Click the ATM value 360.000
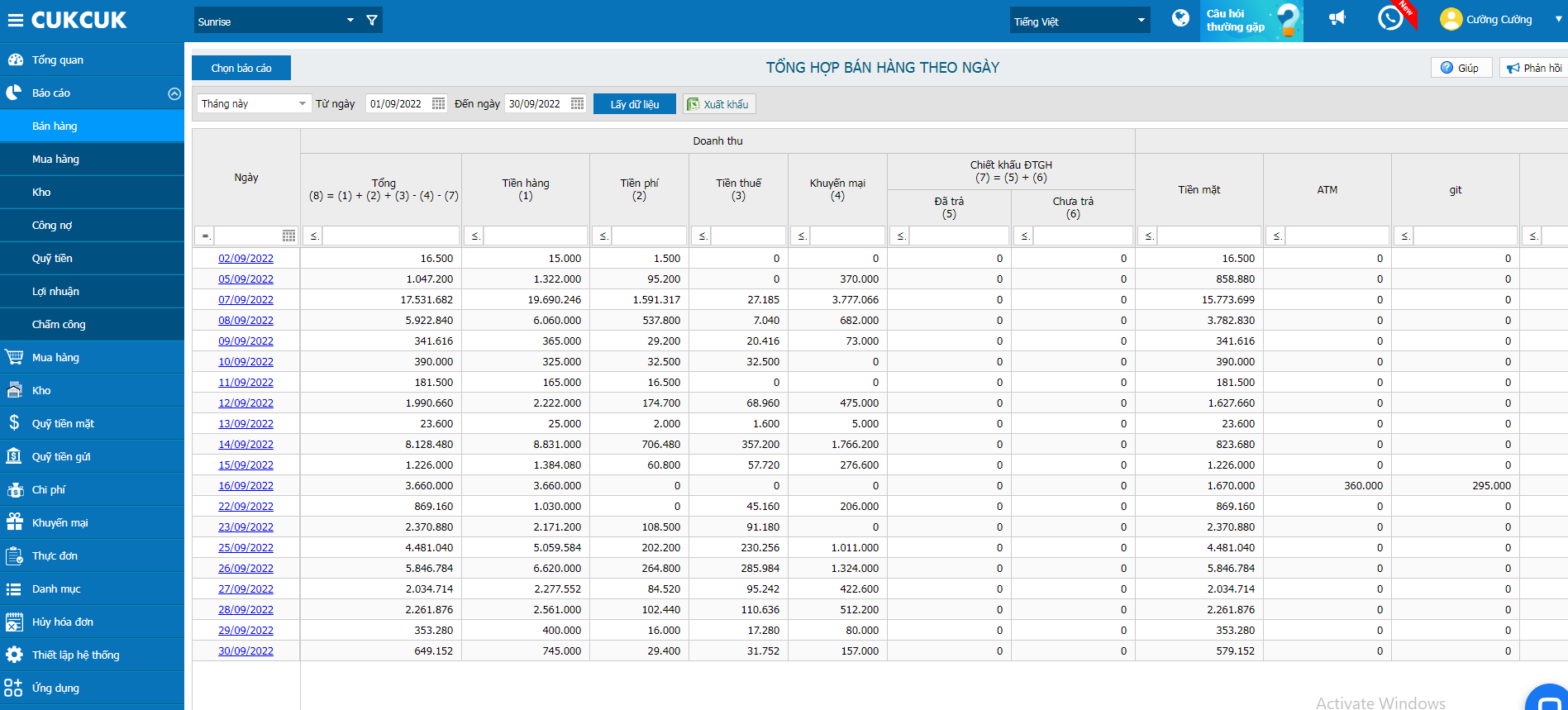This screenshot has height=710, width=1568. point(1363,485)
